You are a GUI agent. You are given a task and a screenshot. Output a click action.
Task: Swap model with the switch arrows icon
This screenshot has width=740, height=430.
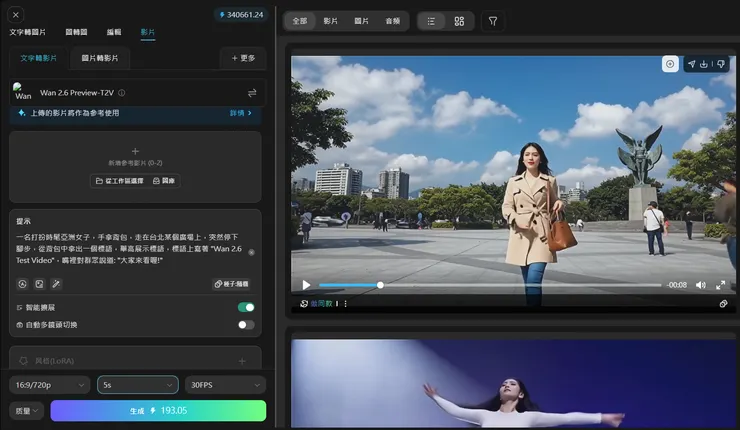point(252,93)
